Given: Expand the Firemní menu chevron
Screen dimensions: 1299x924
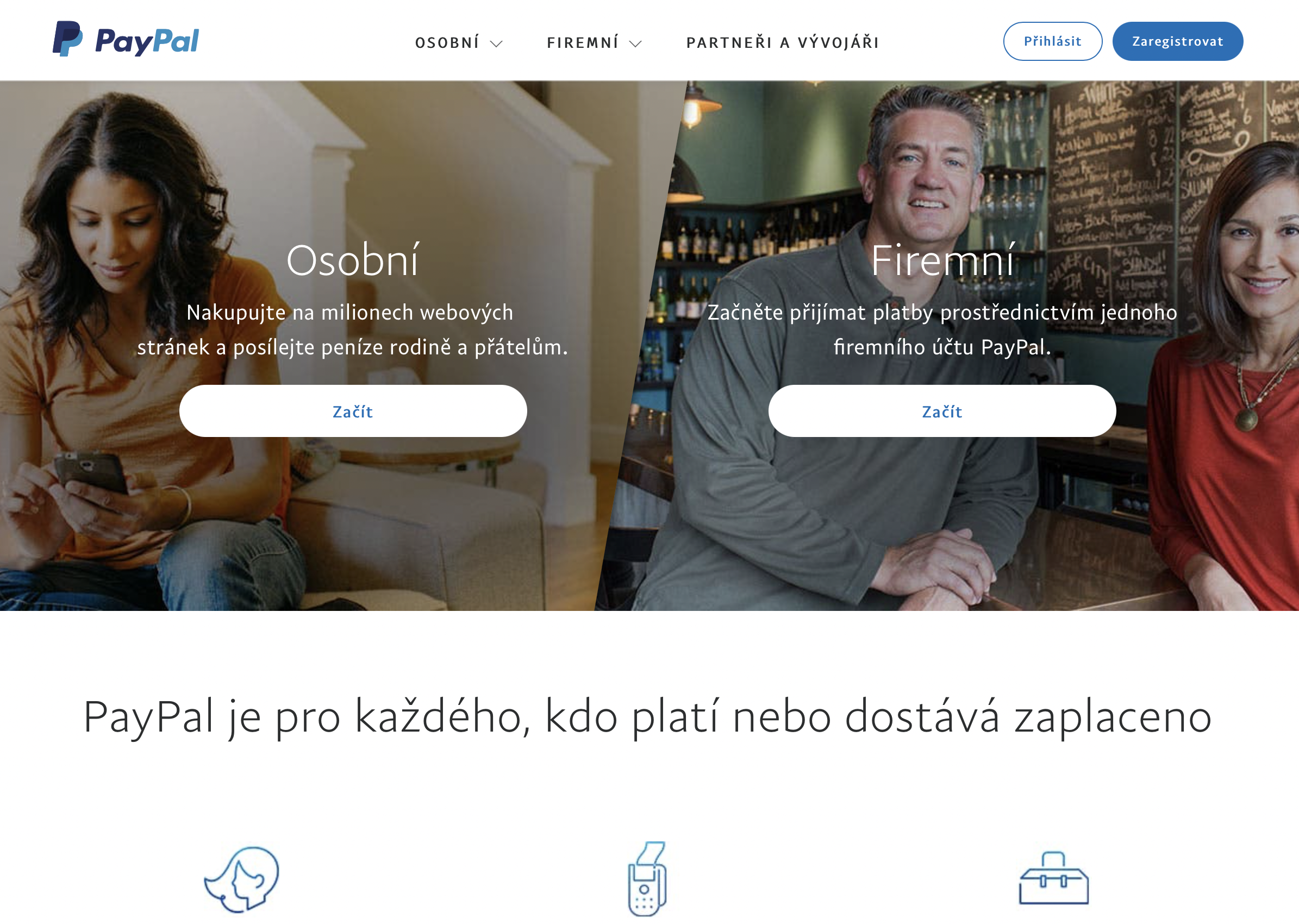Looking at the screenshot, I should [635, 44].
